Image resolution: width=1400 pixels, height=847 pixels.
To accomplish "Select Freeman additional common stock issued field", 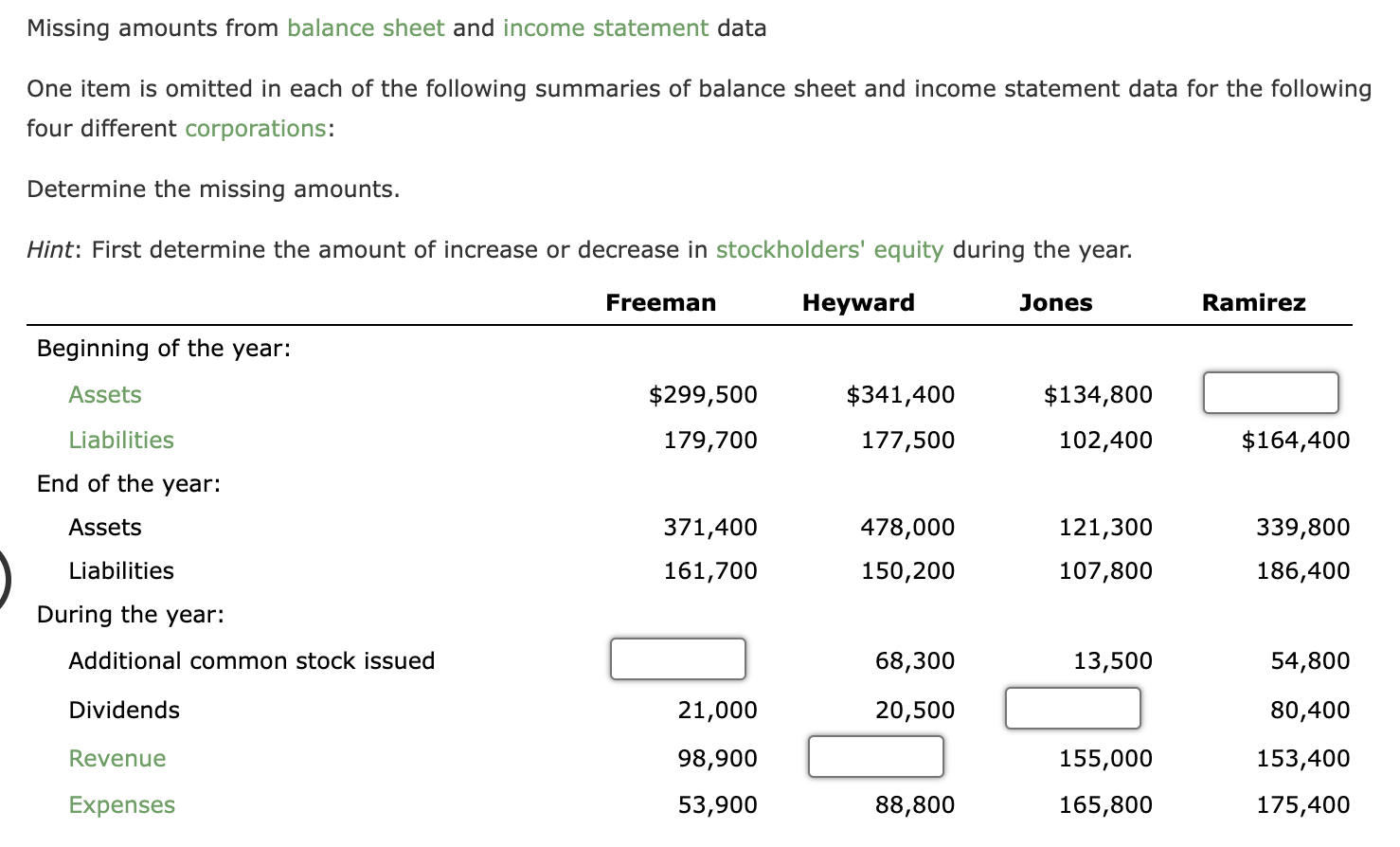I will point(677,658).
